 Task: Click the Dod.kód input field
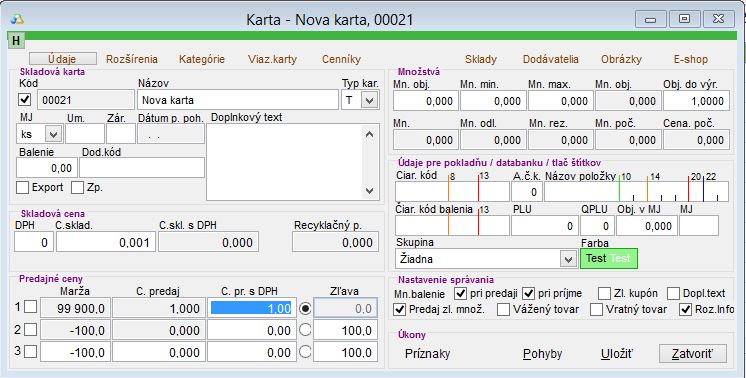tap(142, 168)
